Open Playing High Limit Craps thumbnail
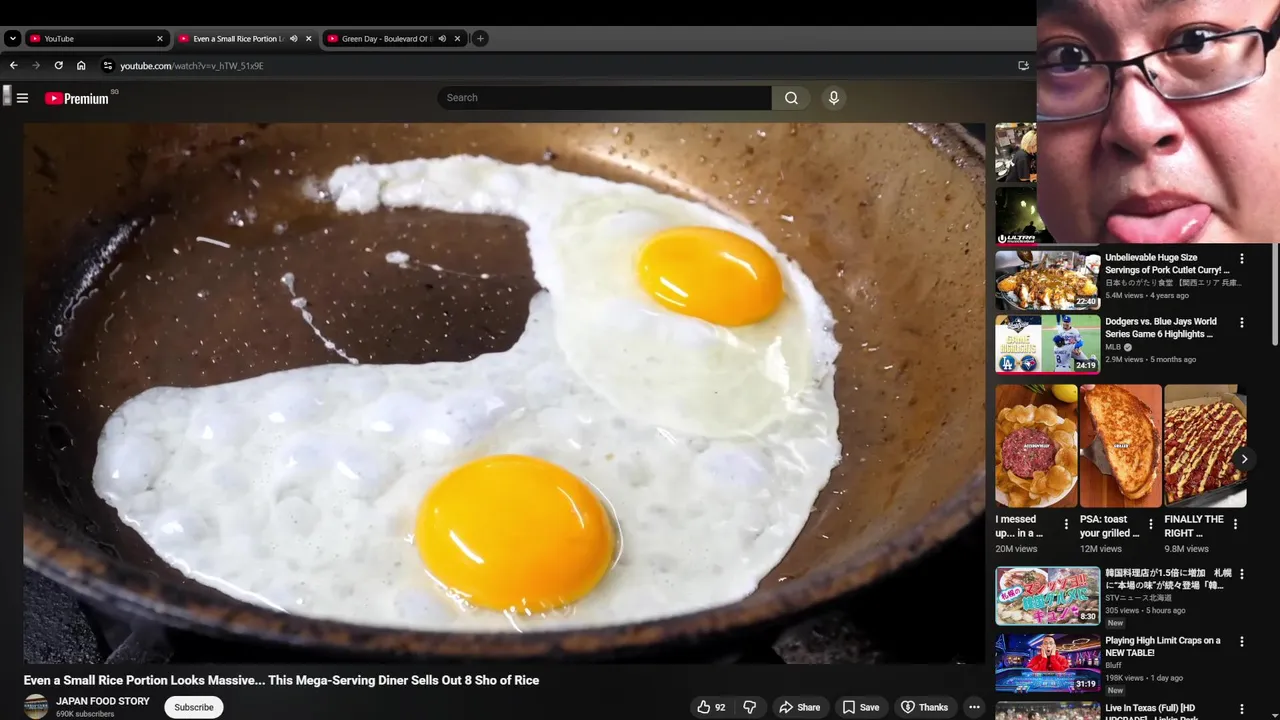This screenshot has width=1280, height=720. click(x=1047, y=662)
